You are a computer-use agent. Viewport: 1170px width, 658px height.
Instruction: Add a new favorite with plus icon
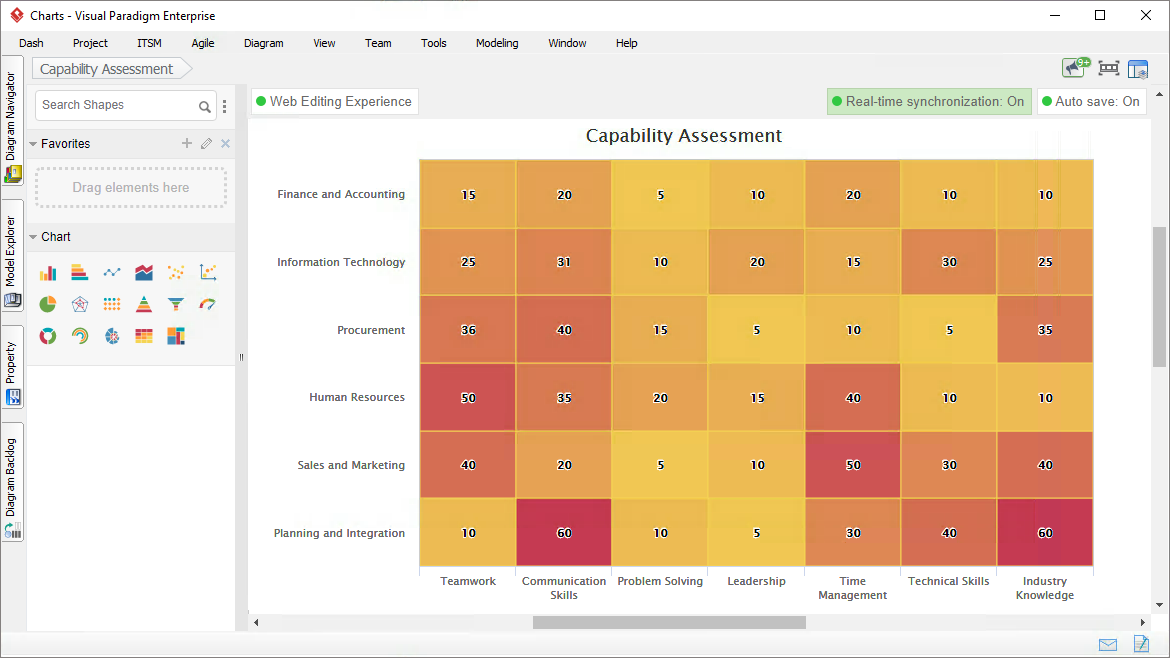pyautogui.click(x=186, y=144)
